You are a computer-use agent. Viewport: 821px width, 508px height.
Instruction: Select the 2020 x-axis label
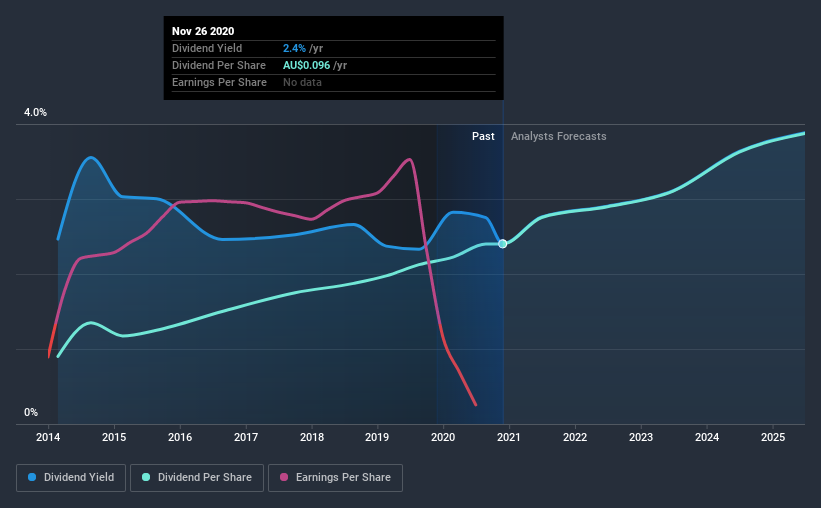click(x=443, y=437)
